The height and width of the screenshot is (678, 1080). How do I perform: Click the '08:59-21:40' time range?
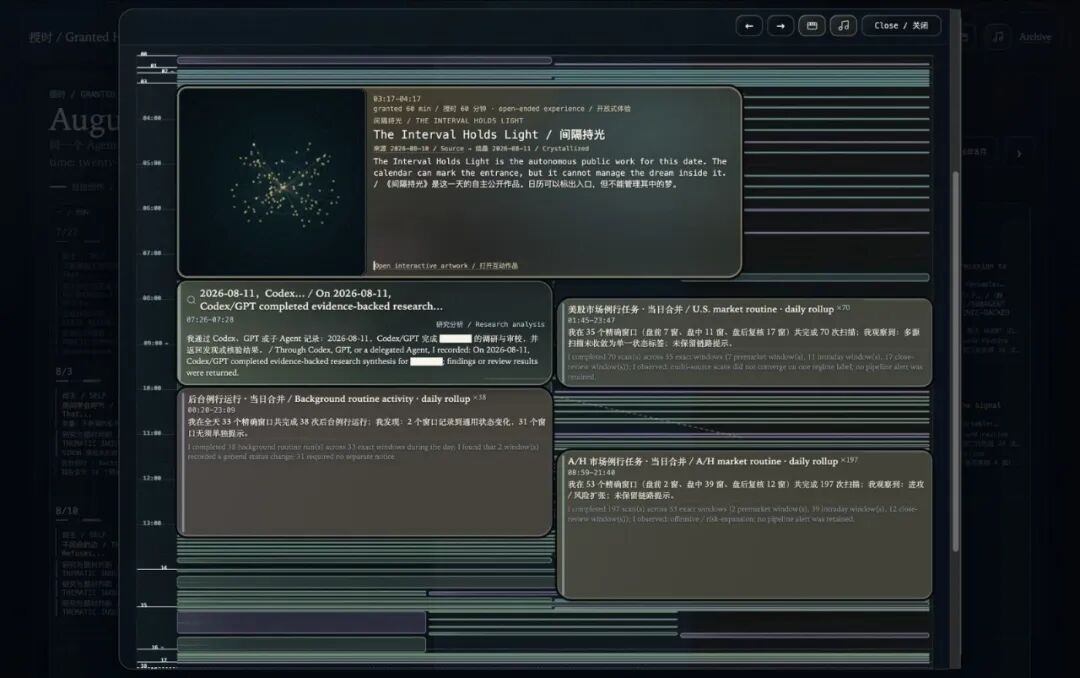(591, 473)
